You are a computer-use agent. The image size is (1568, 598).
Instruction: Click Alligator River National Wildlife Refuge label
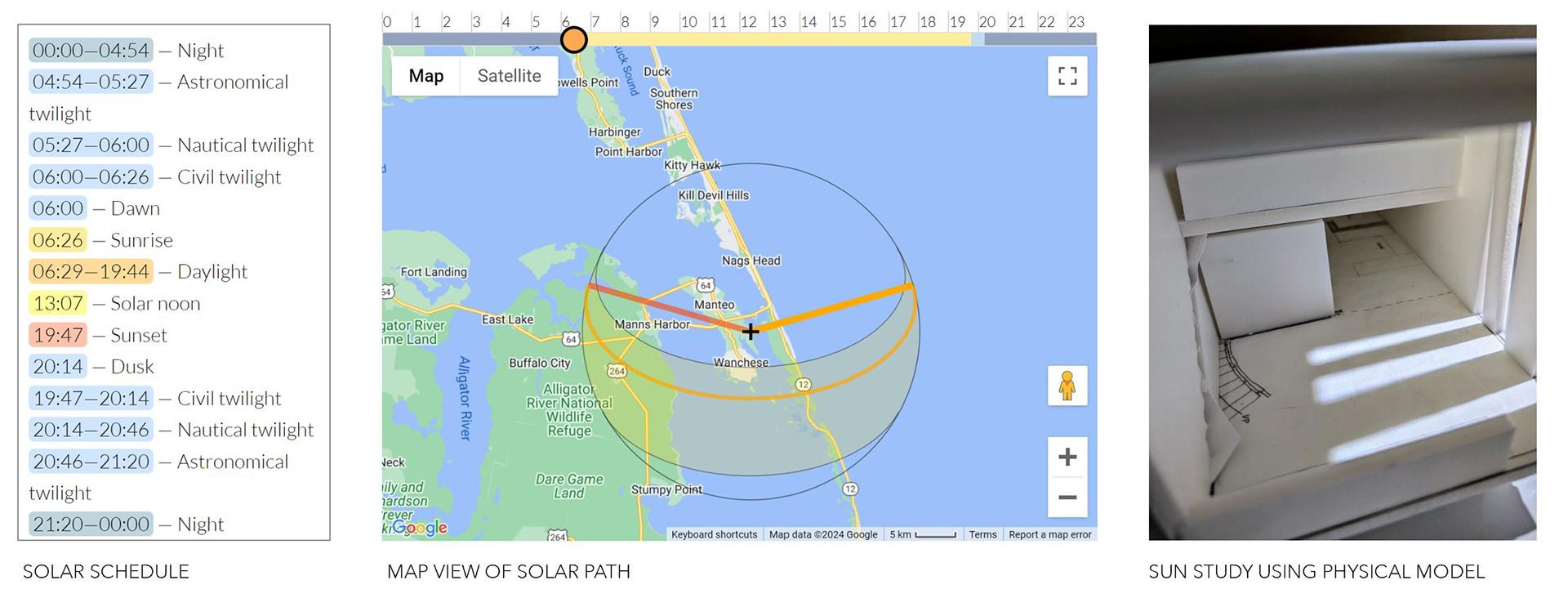(569, 410)
